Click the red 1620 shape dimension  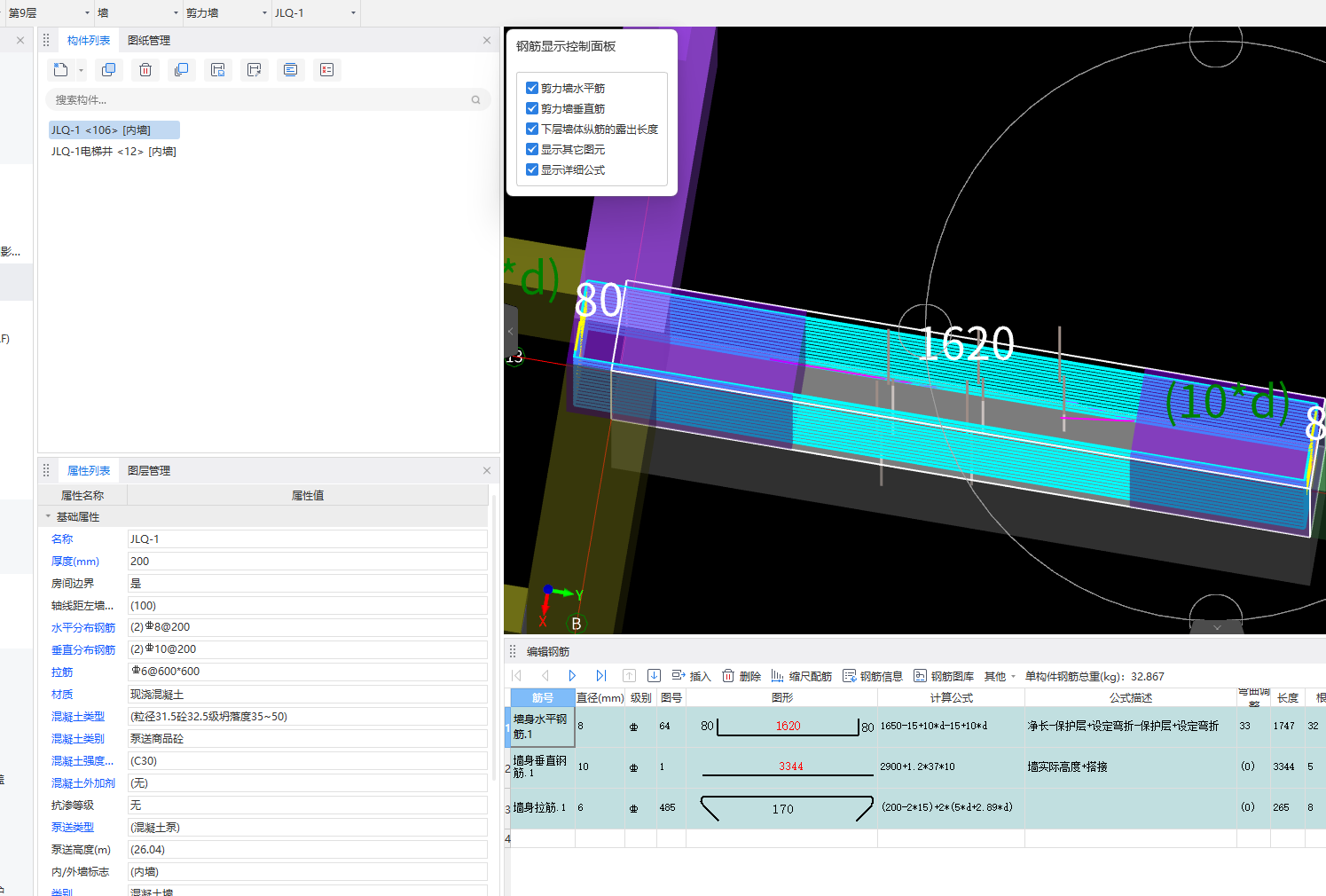point(789,726)
